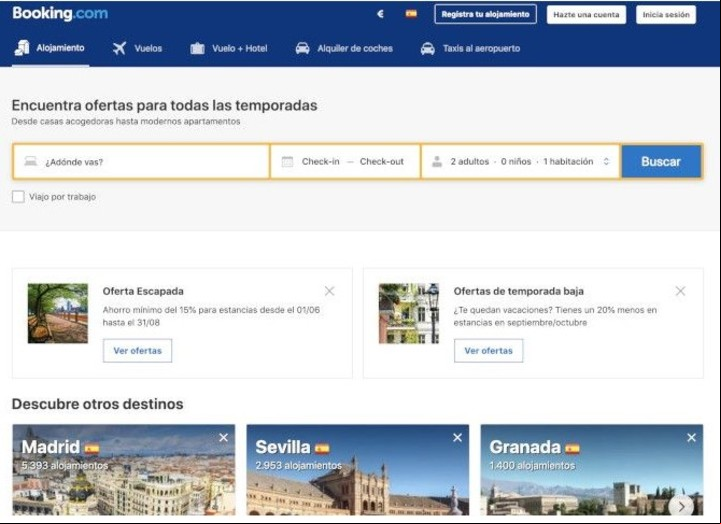Screen dimensions: 721x524
Task: Switch to the Vuelos tab
Action: pyautogui.click(x=137, y=48)
